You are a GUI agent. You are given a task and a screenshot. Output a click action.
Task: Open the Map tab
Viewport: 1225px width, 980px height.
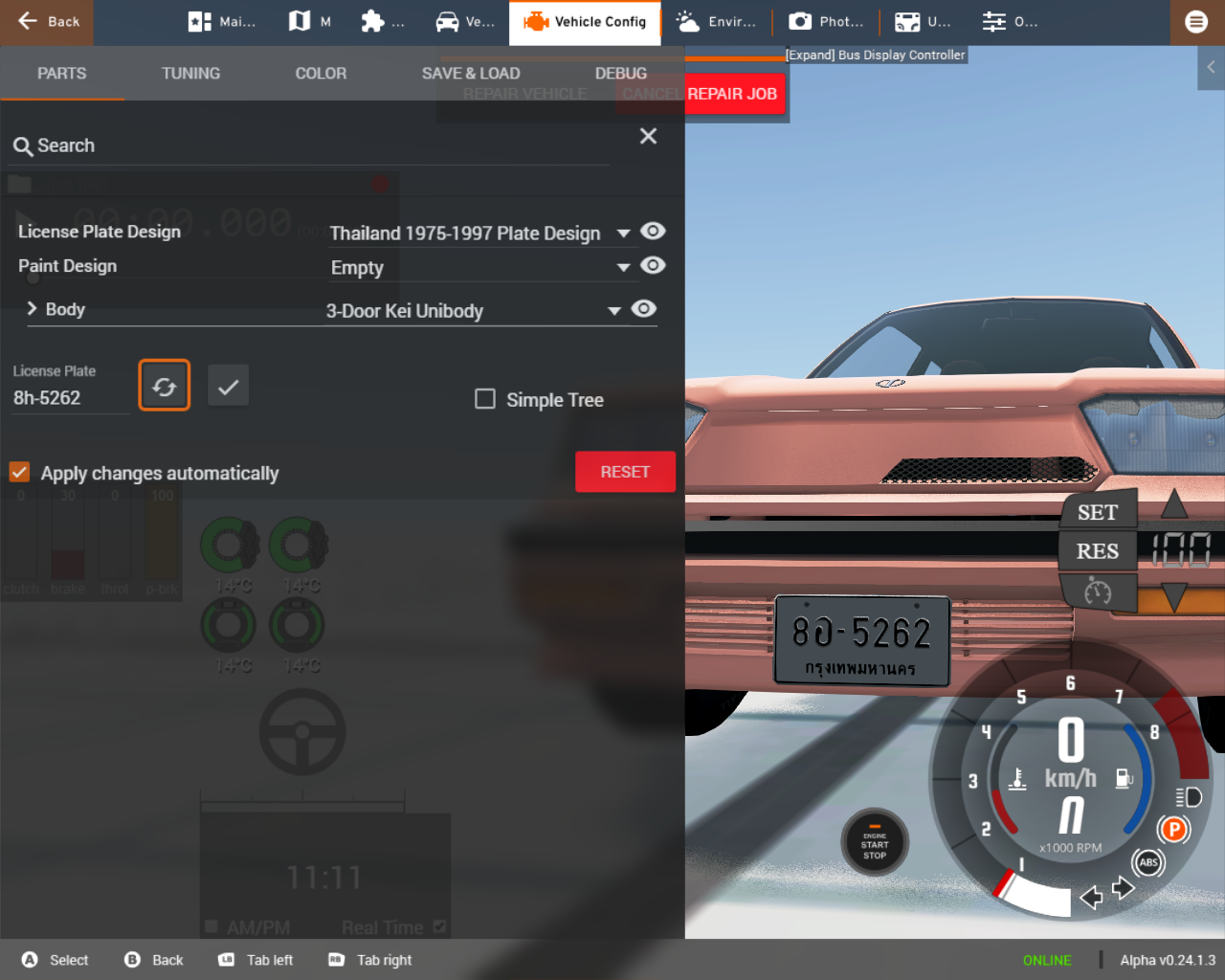(310, 22)
